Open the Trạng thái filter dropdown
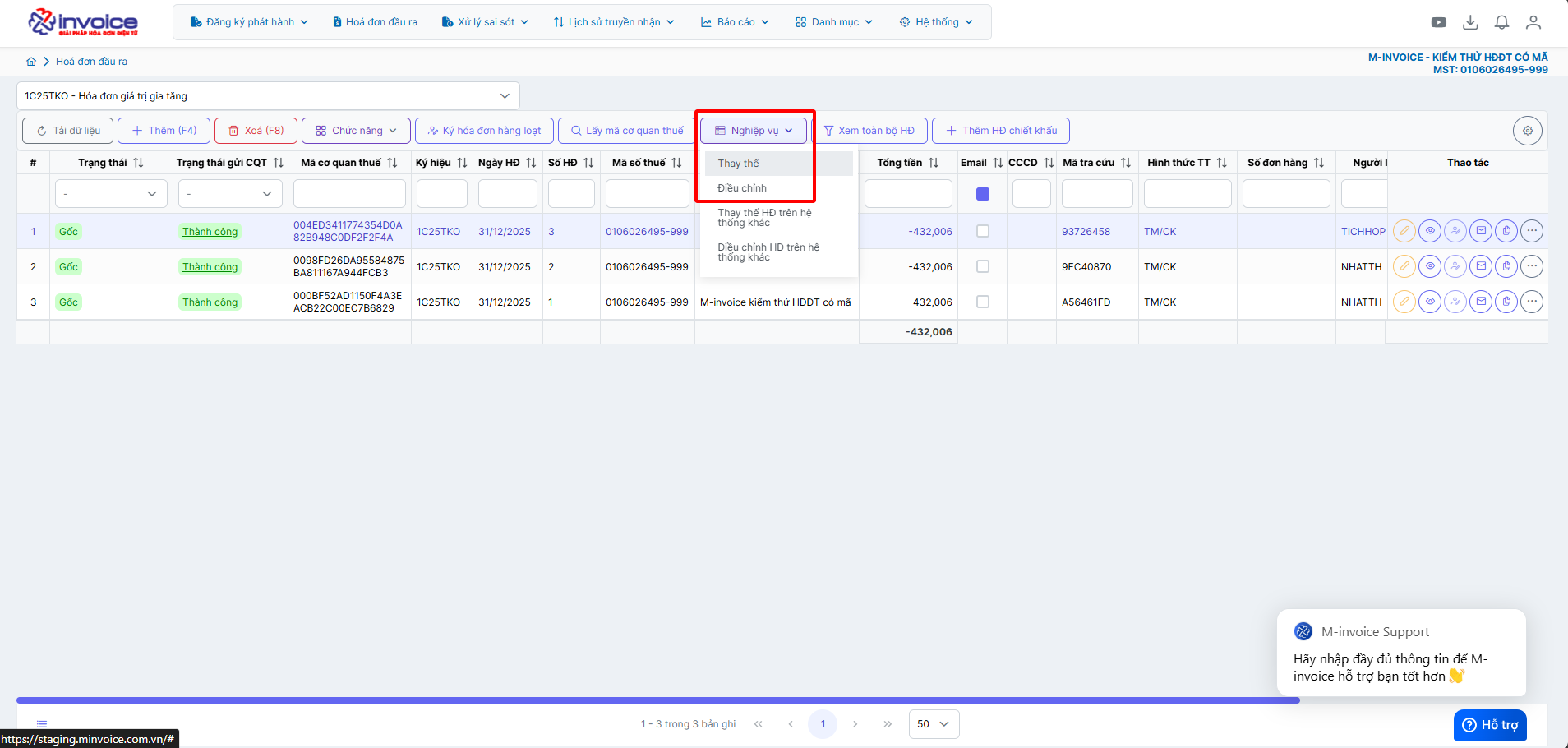The width and height of the screenshot is (1568, 748). (111, 194)
